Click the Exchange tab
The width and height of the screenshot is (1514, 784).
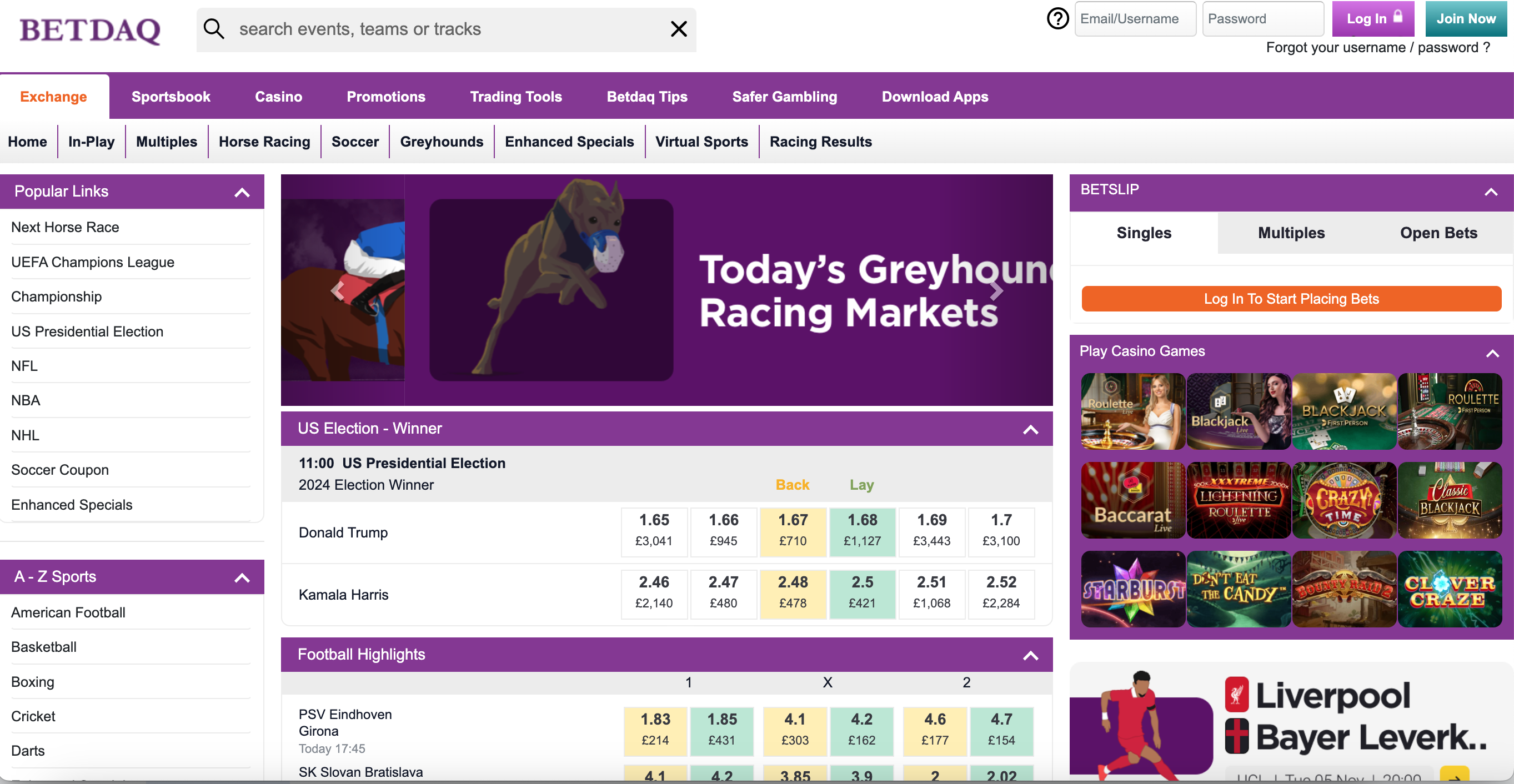click(53, 96)
